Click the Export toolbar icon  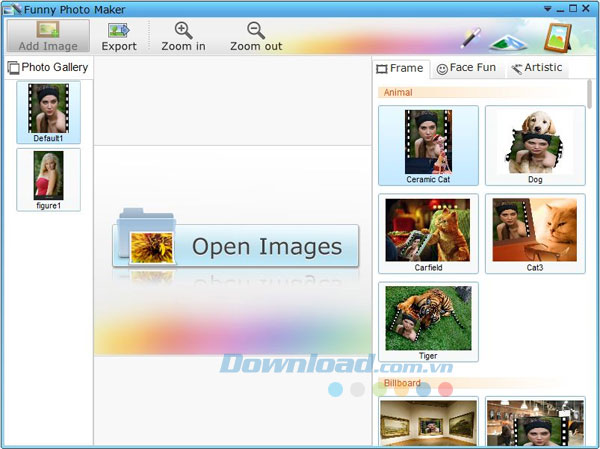click(x=119, y=30)
